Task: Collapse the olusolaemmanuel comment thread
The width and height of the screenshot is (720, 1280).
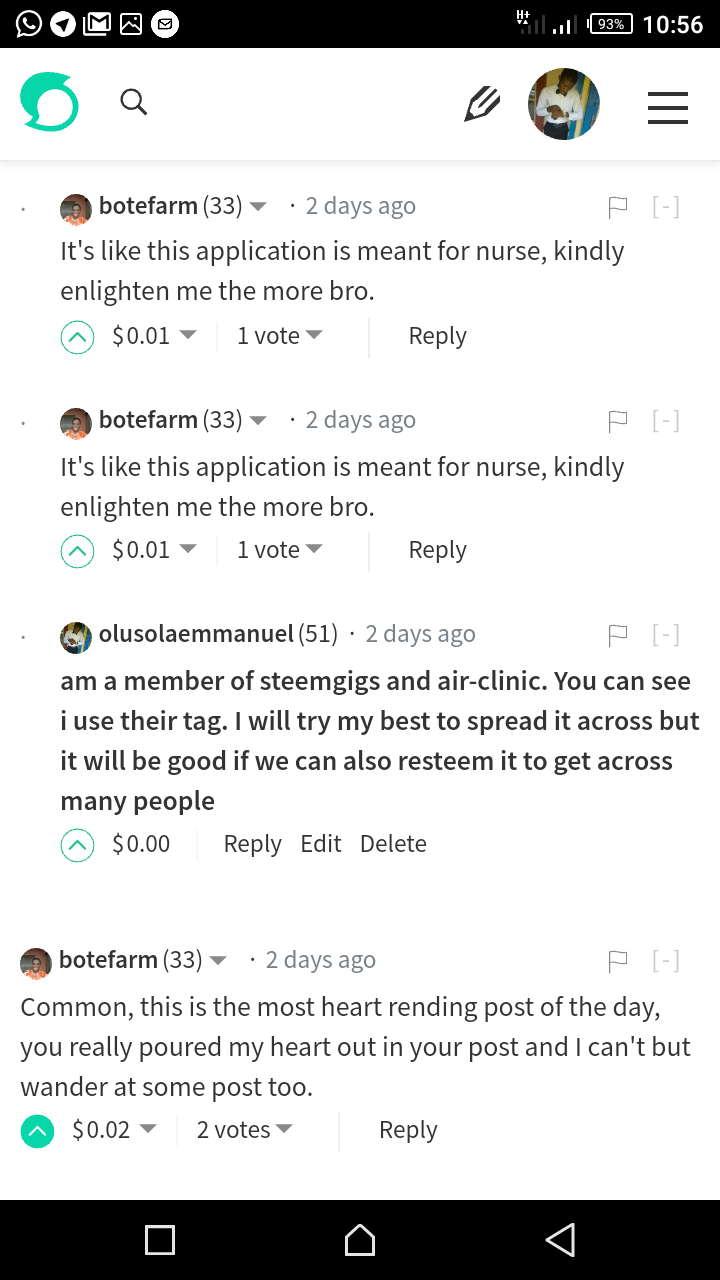Action: click(x=666, y=634)
